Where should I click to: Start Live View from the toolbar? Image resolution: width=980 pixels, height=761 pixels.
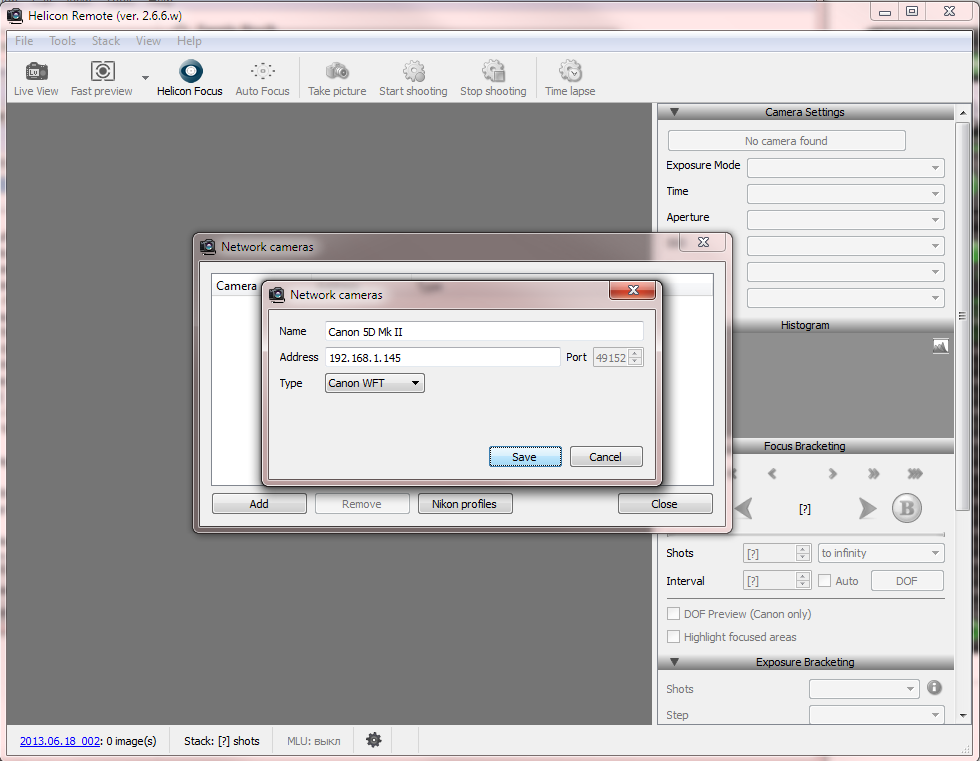[36, 78]
